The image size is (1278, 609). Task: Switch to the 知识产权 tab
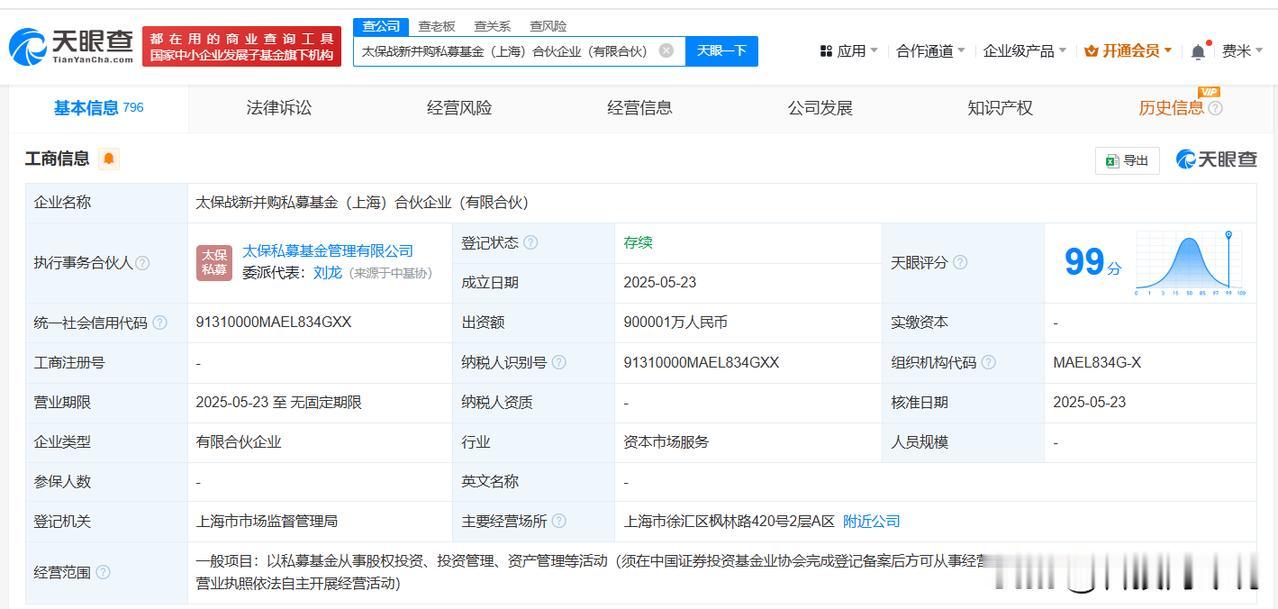(x=1000, y=108)
